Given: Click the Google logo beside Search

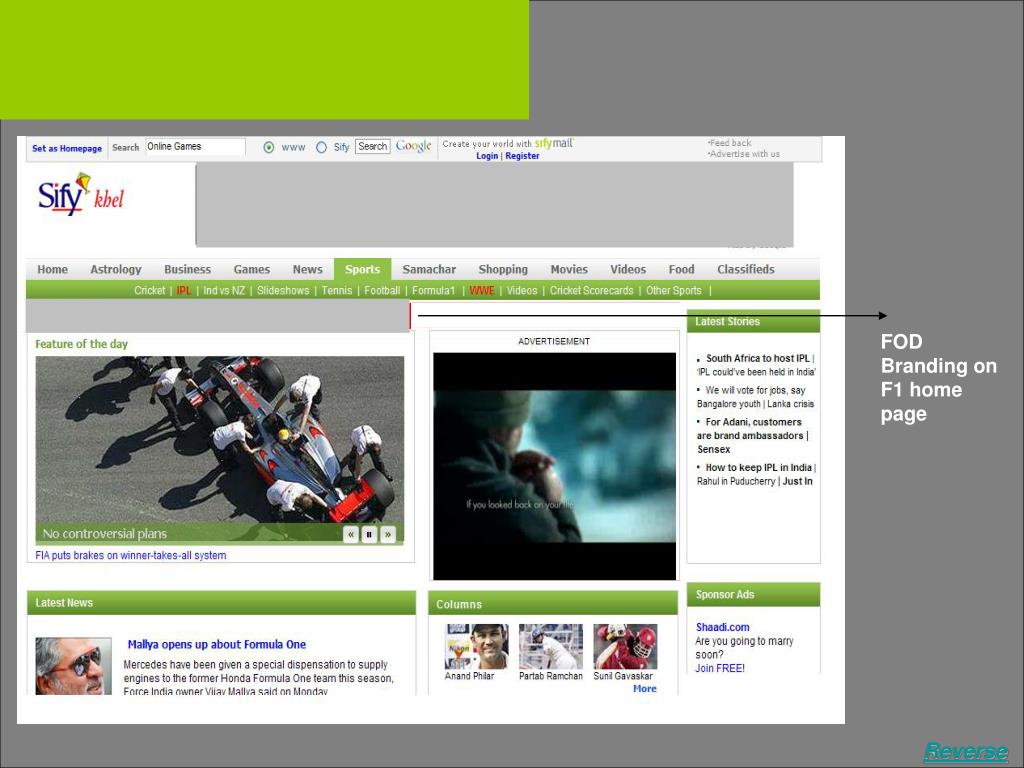Looking at the screenshot, I should [x=413, y=146].
